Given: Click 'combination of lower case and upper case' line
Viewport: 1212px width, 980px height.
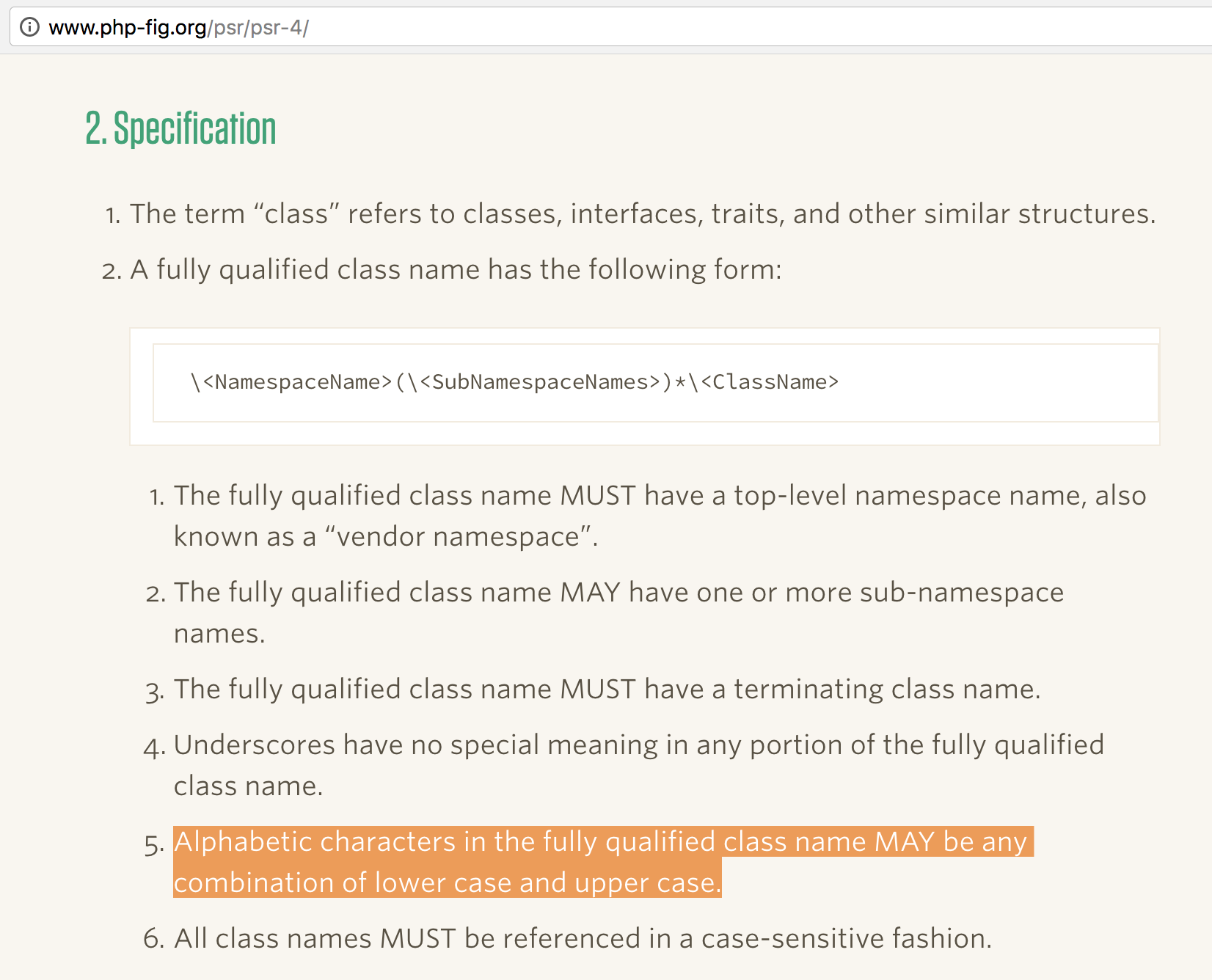Looking at the screenshot, I should pyautogui.click(x=447, y=883).
